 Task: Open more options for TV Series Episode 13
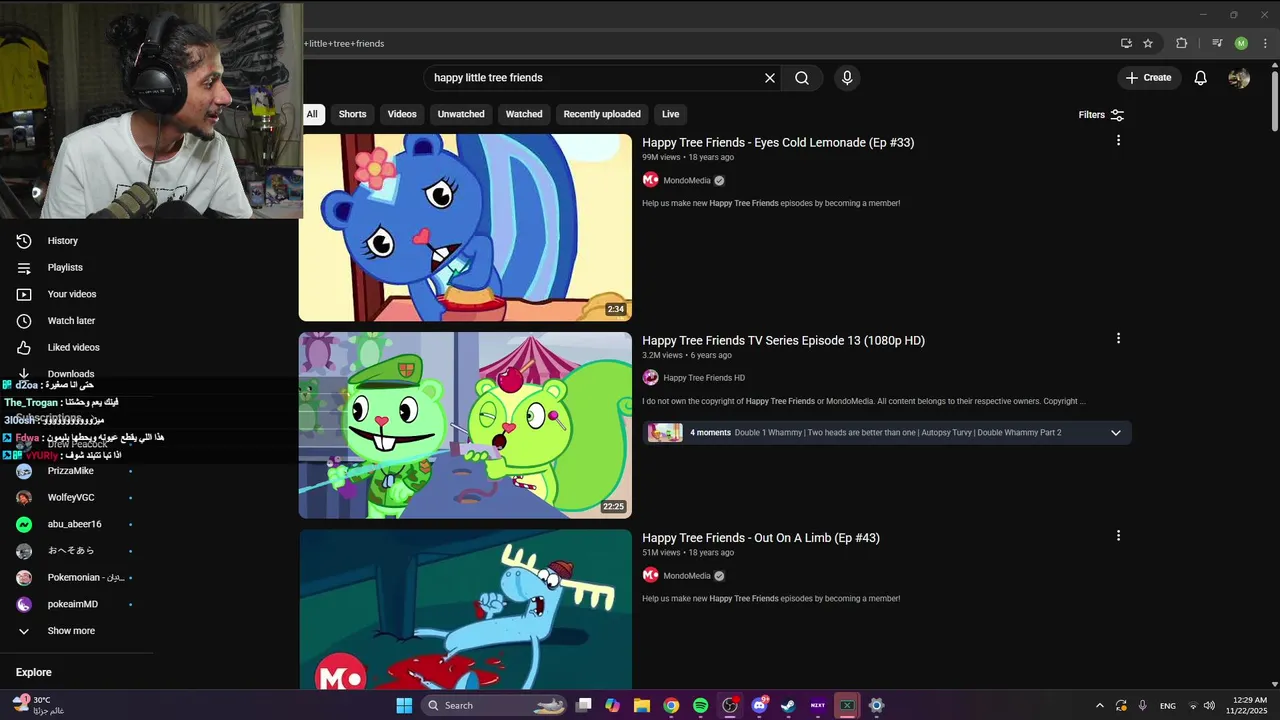(1118, 339)
